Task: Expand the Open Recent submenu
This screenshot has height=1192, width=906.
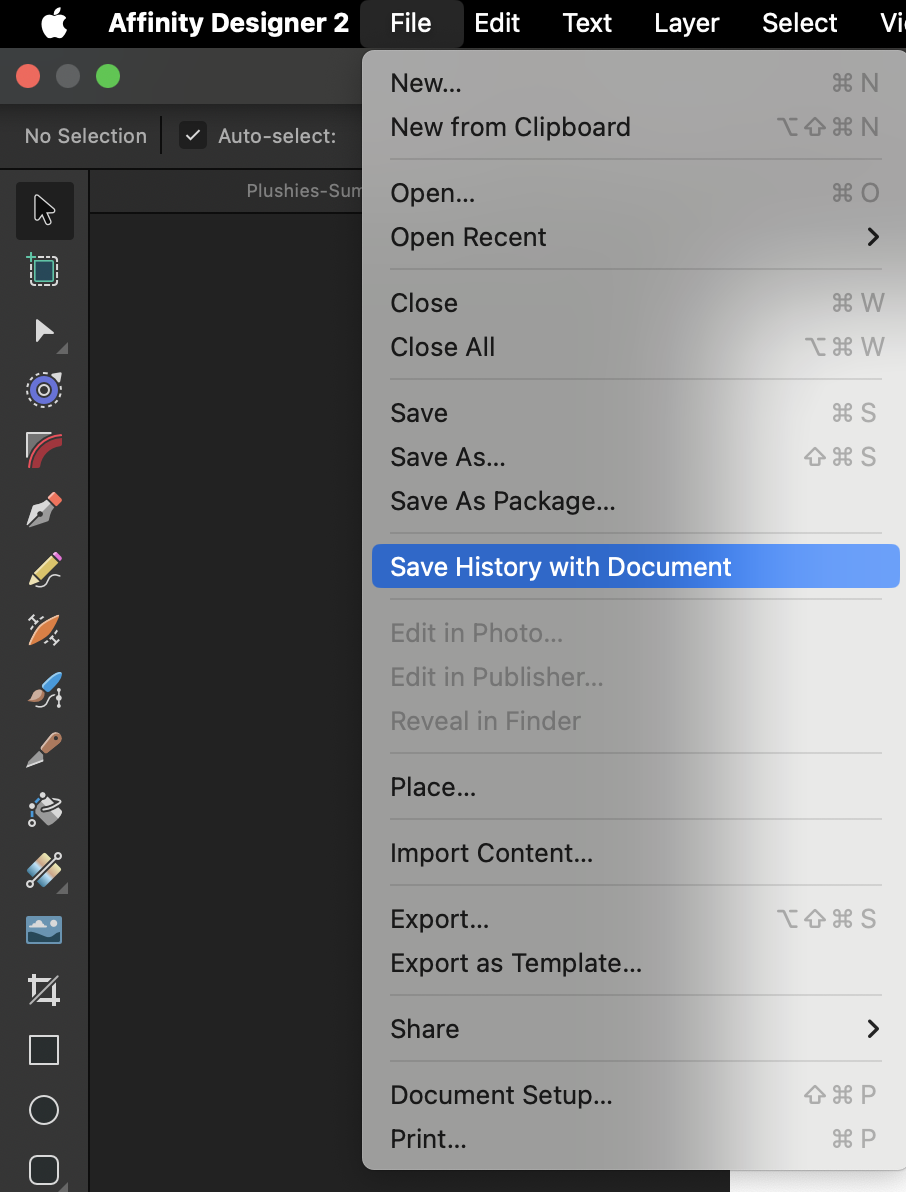Action: (x=636, y=237)
